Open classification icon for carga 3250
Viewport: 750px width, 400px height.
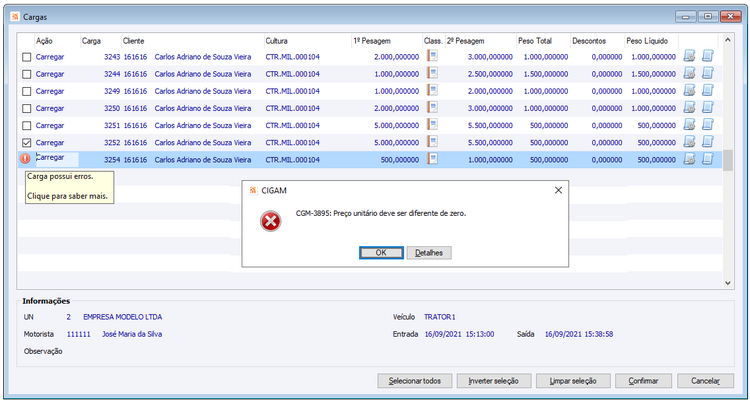(x=432, y=108)
